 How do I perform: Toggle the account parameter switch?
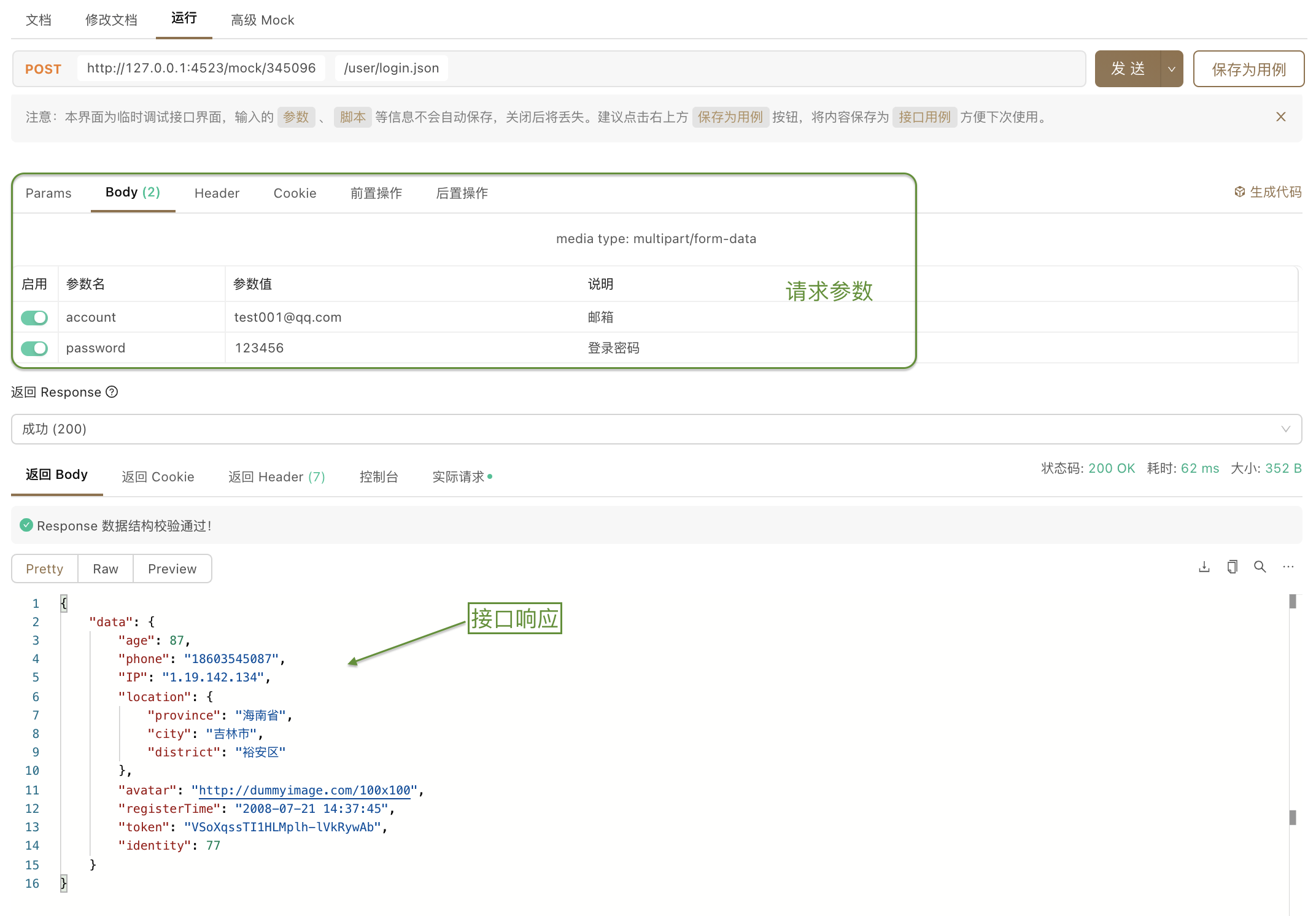pos(34,317)
